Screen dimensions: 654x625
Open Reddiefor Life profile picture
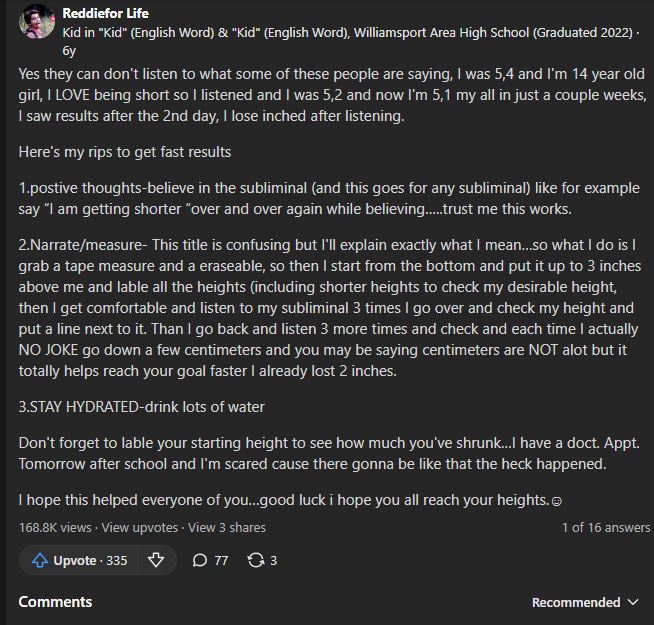pyautogui.click(x=37, y=21)
